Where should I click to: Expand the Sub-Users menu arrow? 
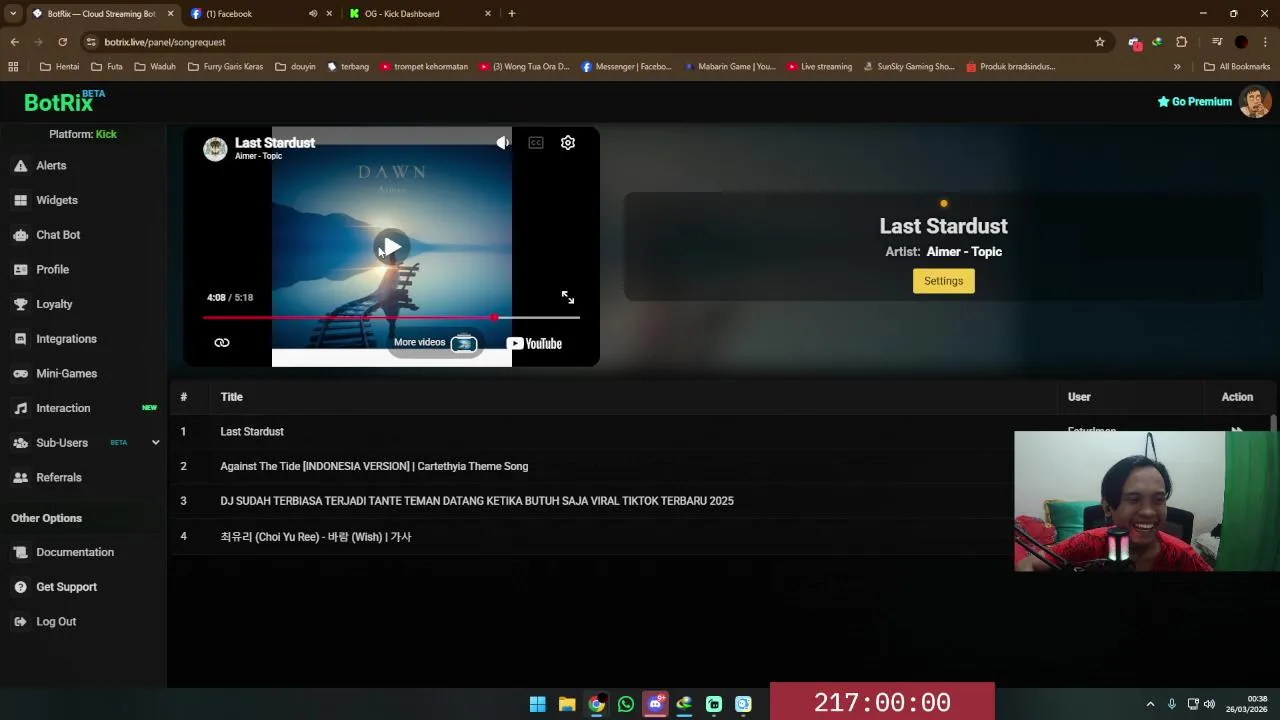[x=155, y=443]
